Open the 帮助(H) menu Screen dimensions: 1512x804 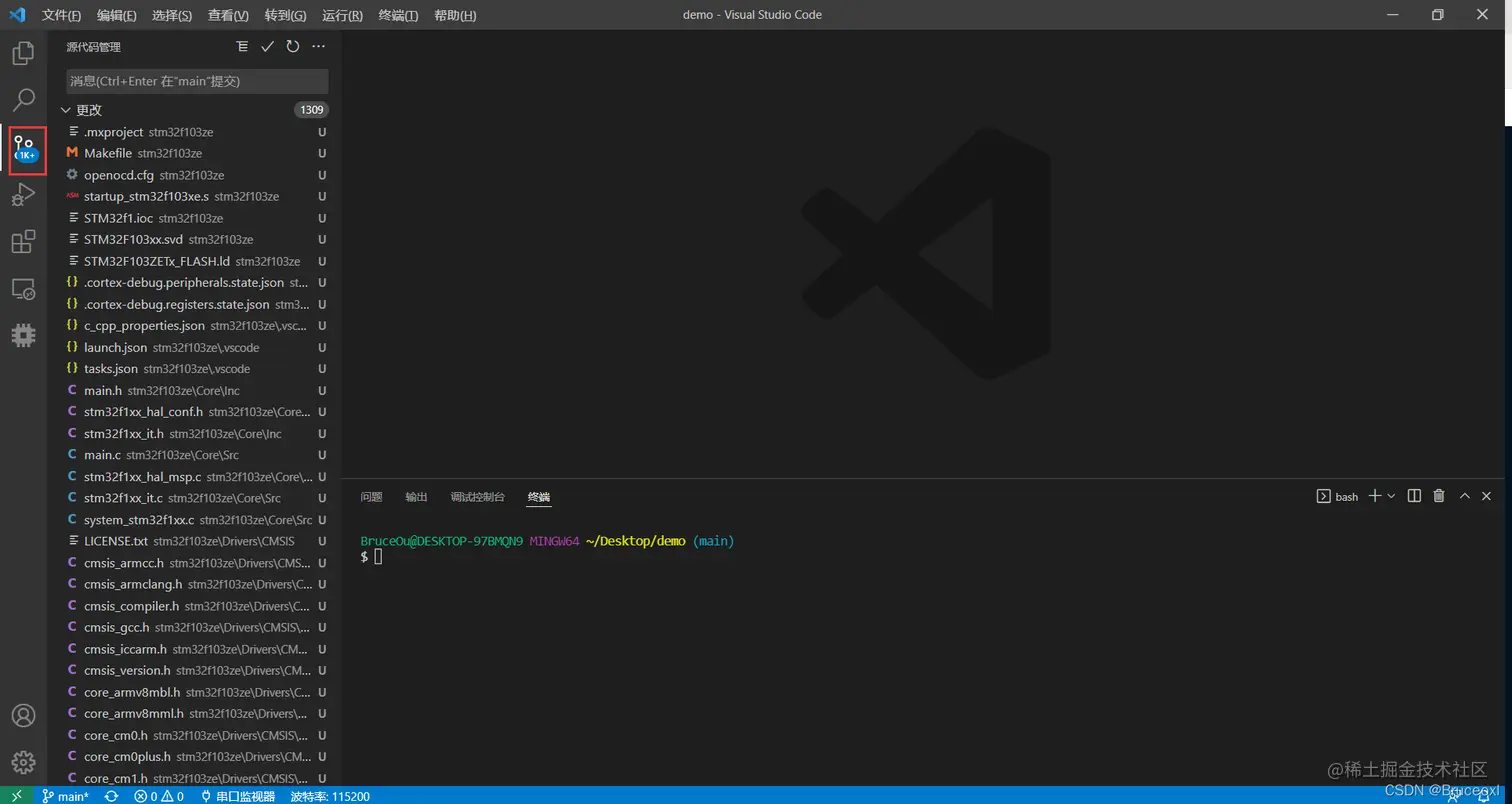(455, 15)
